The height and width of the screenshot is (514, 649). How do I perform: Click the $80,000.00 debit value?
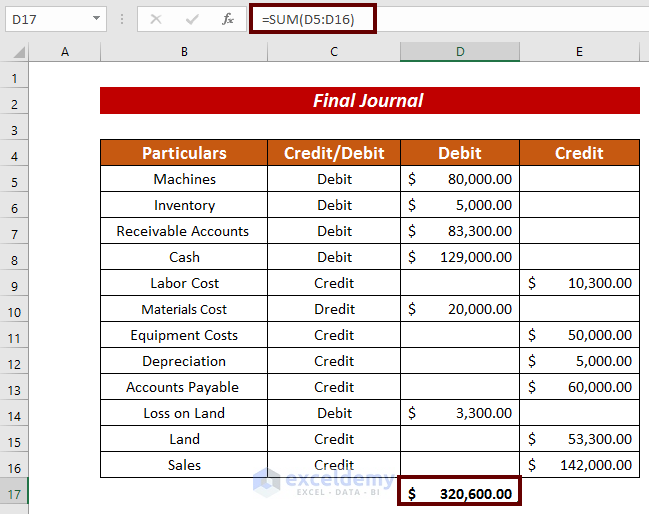coord(460,179)
